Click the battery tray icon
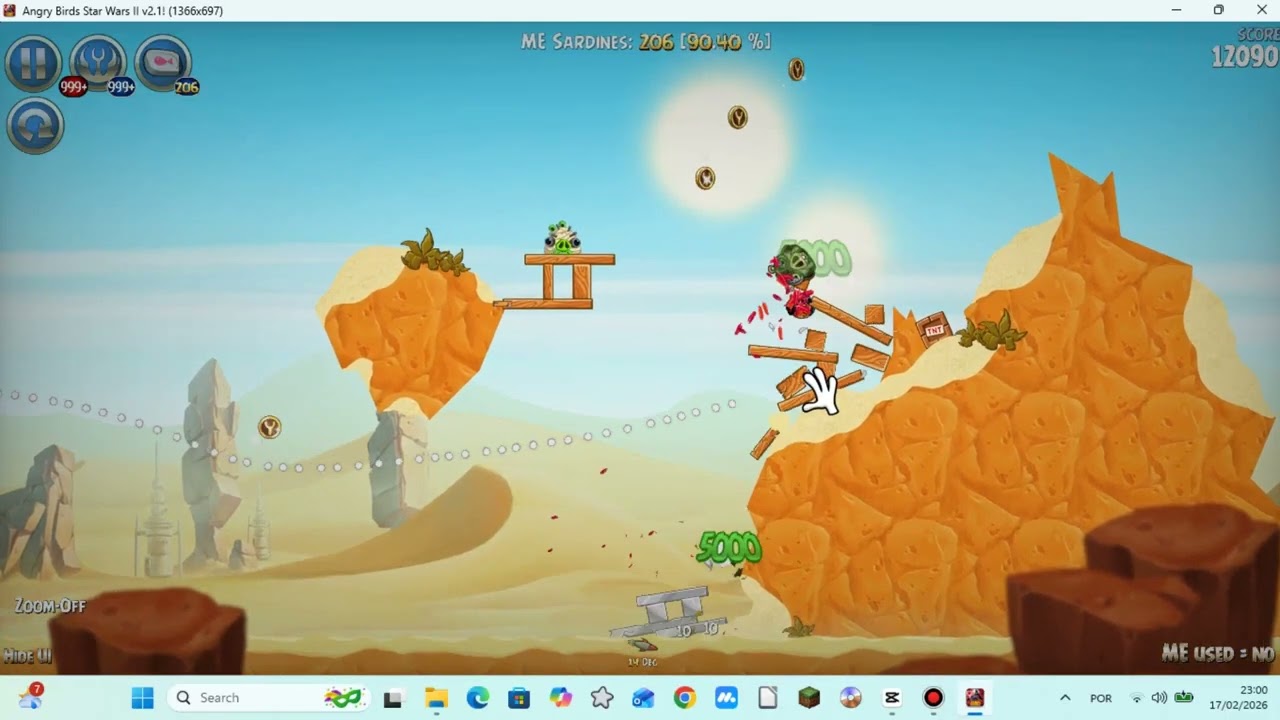The width and height of the screenshot is (1280, 720). point(1184,698)
